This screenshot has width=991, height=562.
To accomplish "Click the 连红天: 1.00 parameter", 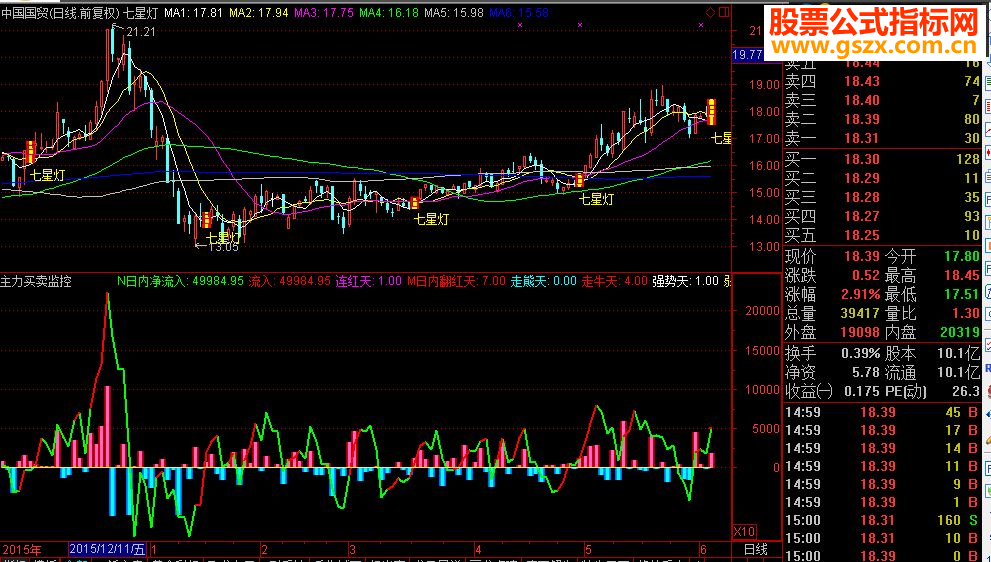I will tap(368, 281).
